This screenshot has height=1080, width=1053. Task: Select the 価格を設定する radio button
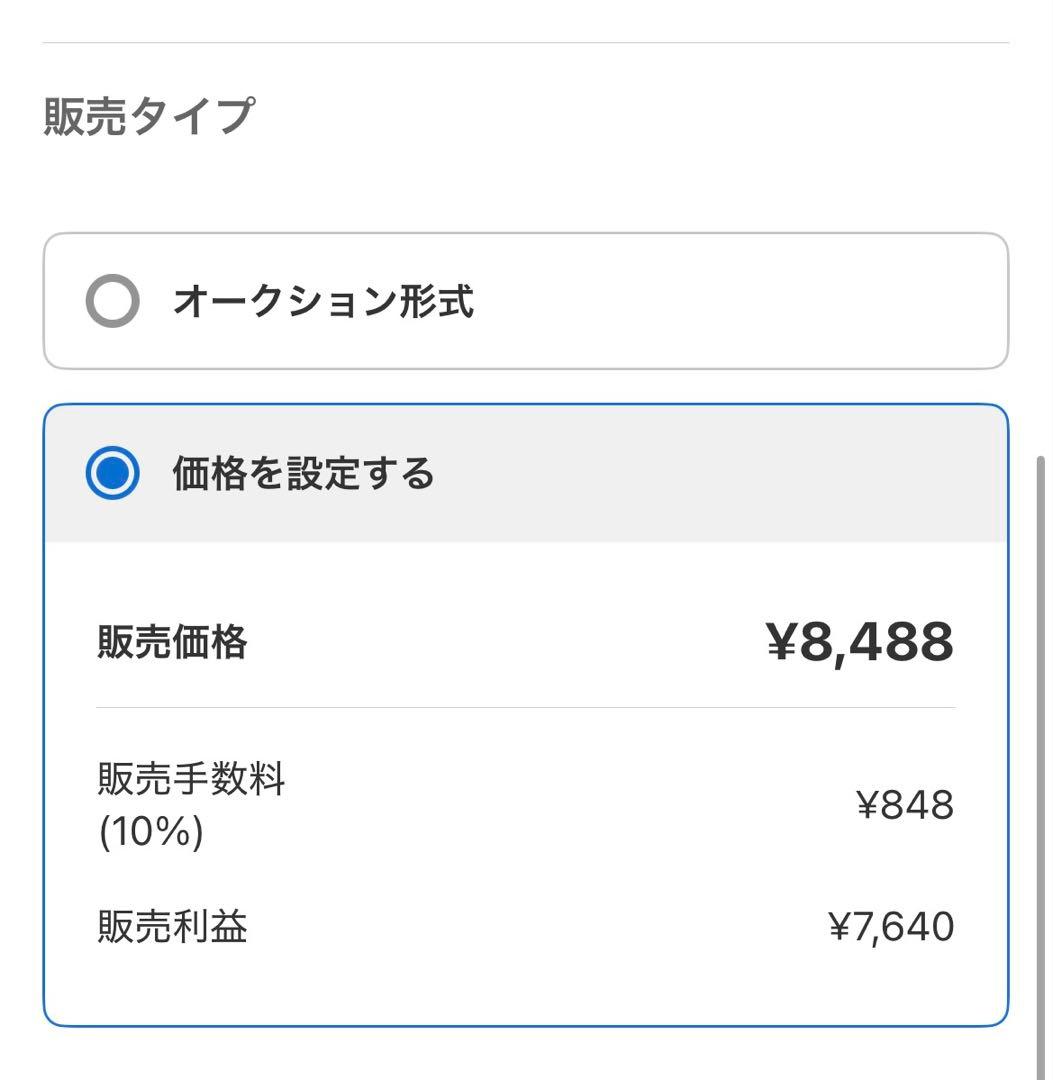(x=112, y=473)
